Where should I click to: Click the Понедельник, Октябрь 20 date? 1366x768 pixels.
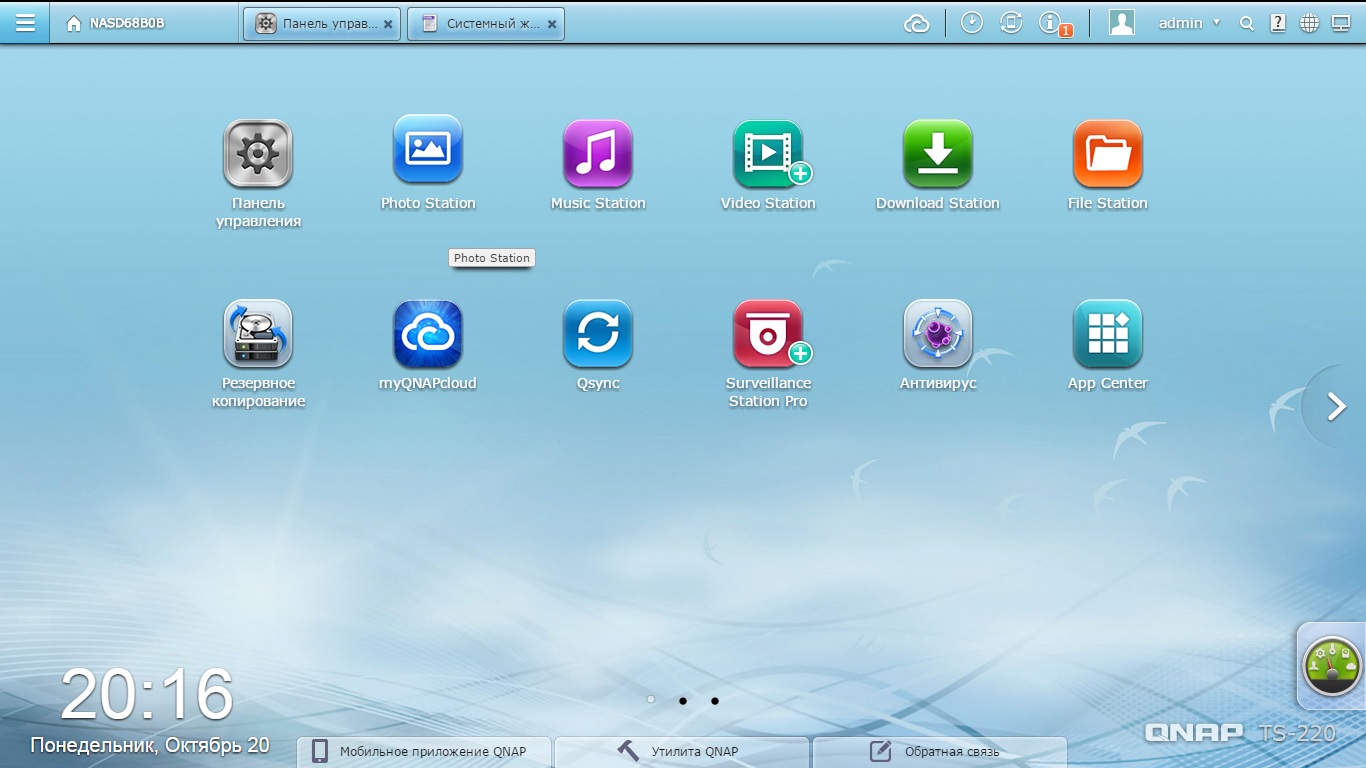coord(150,745)
